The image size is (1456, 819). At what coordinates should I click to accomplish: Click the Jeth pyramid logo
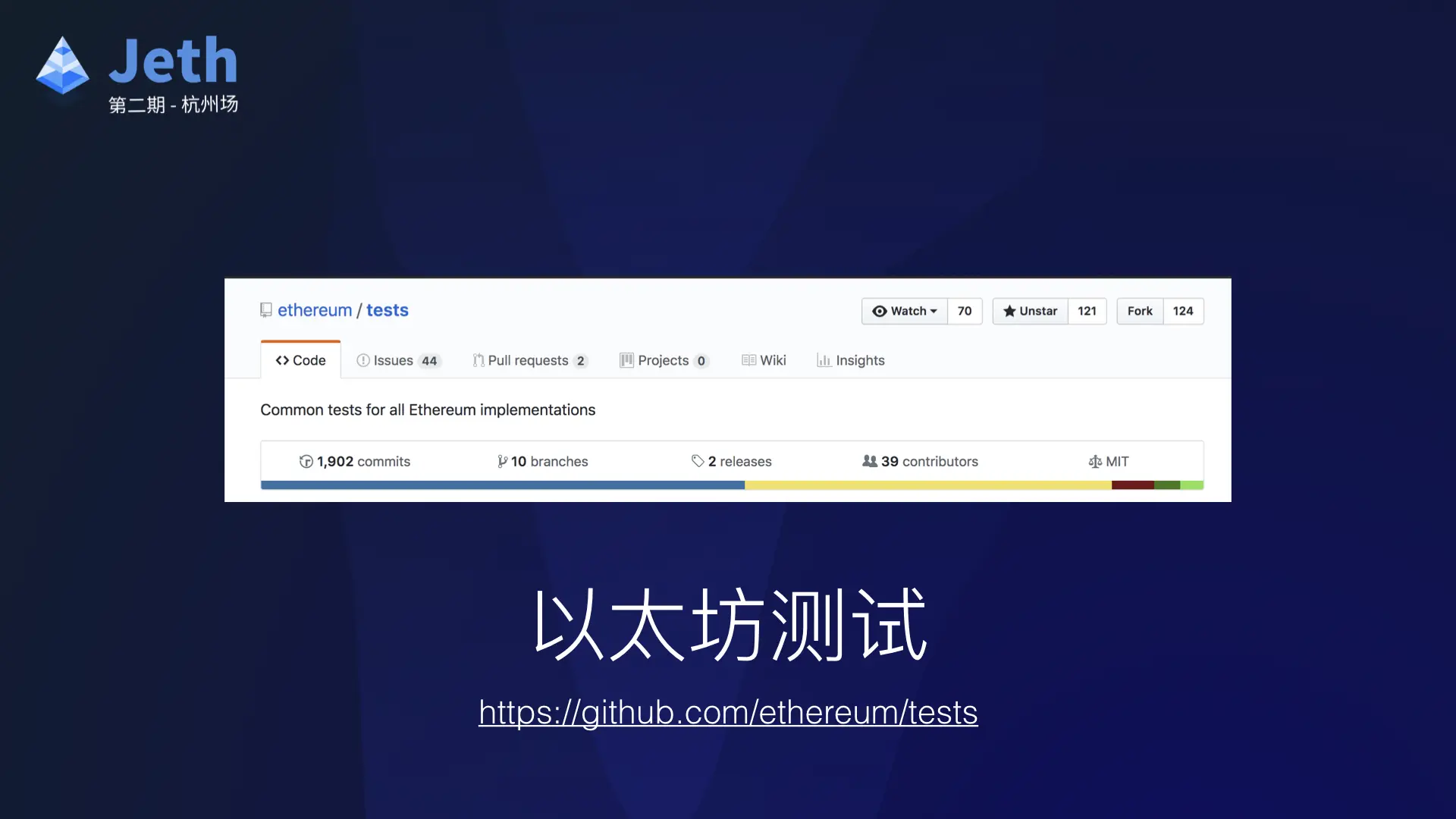(x=62, y=65)
